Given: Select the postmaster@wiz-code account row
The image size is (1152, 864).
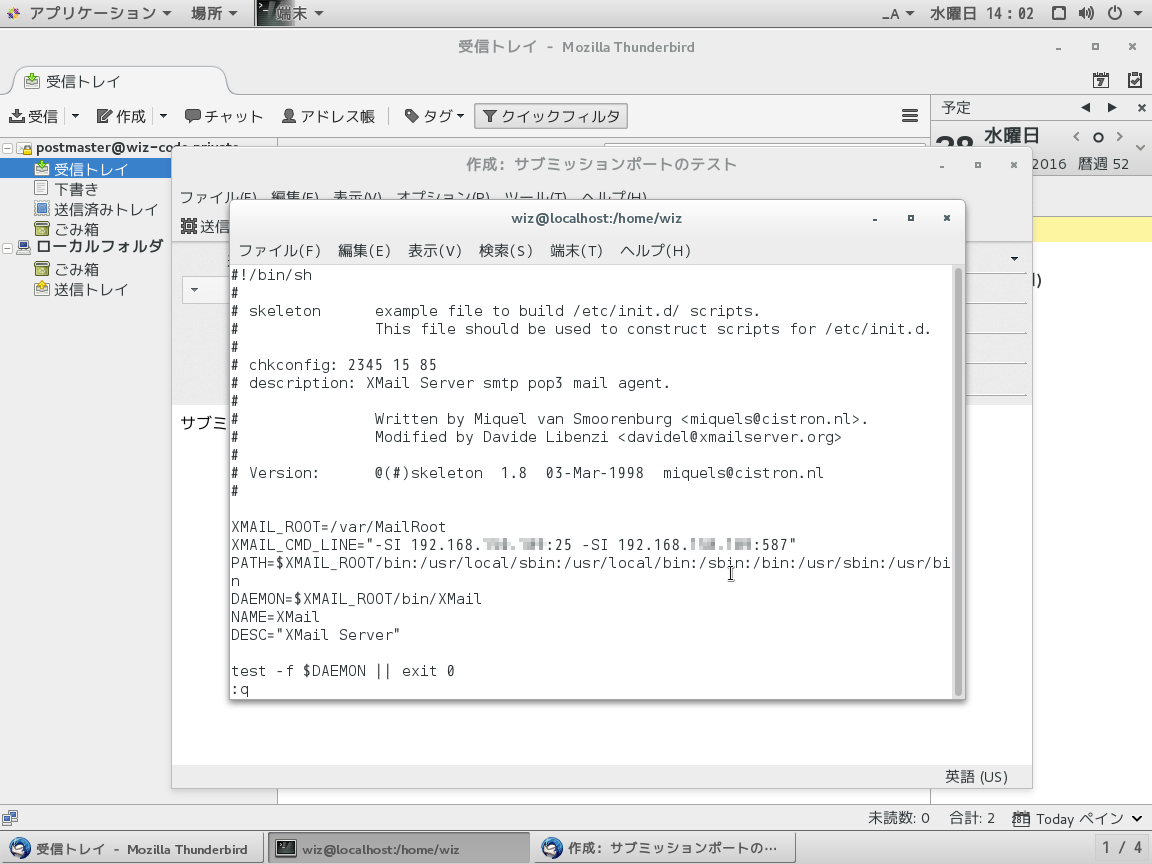Looking at the screenshot, I should pyautogui.click(x=137, y=148).
